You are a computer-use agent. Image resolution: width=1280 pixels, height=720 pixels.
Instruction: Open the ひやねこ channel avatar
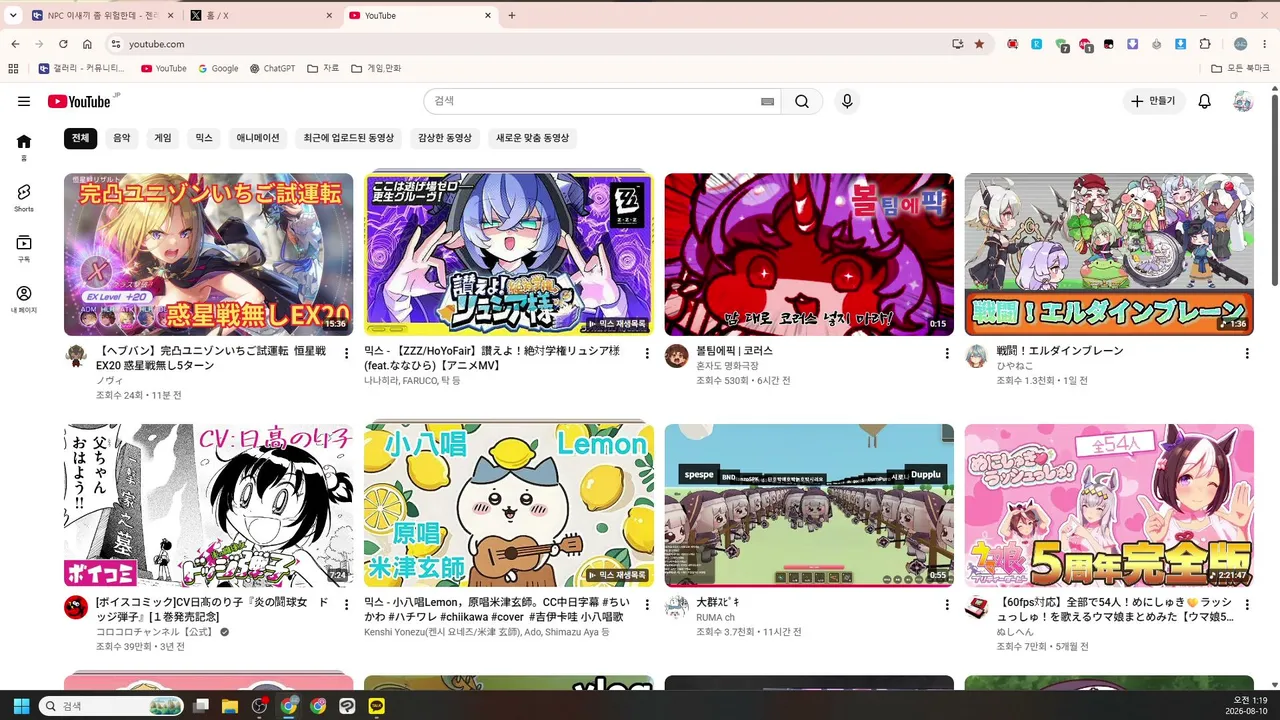coord(976,356)
